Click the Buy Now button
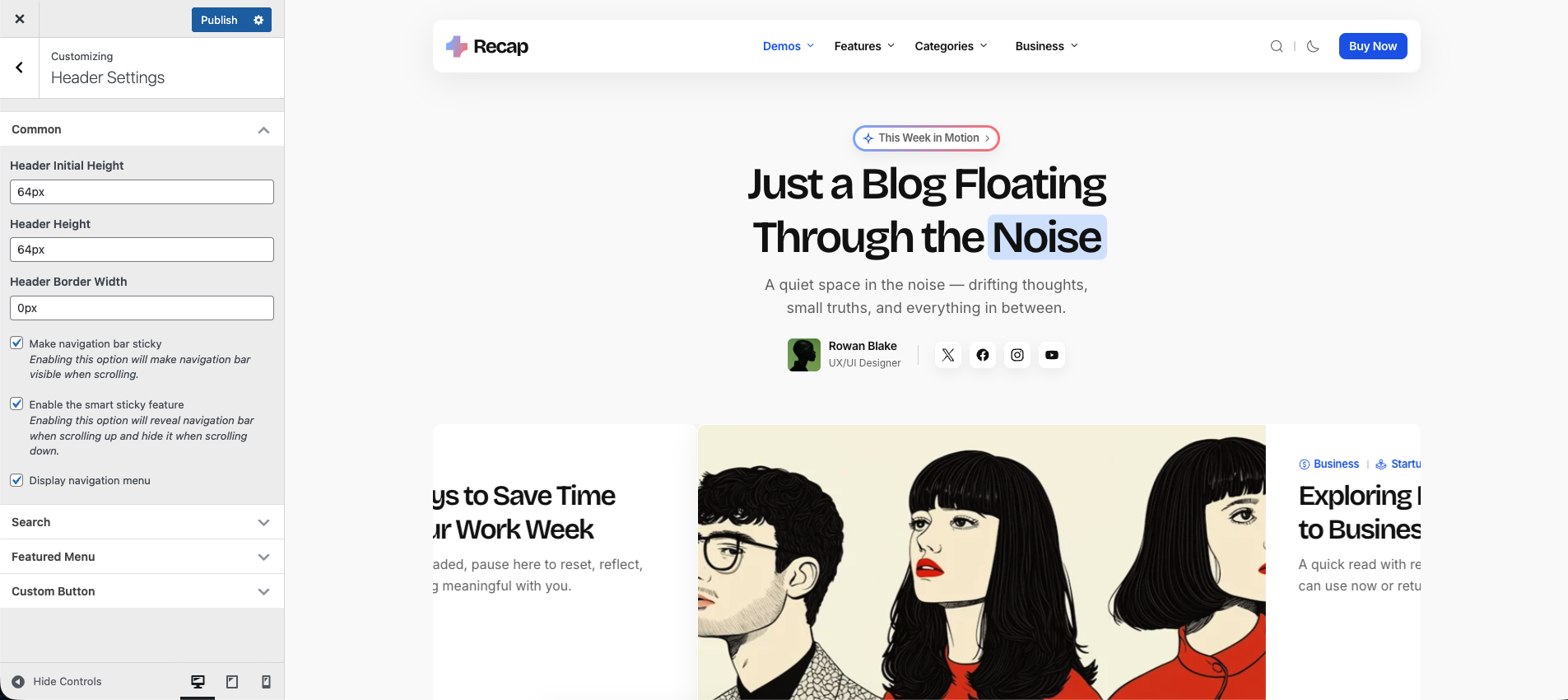Screen dimensions: 1568x700 tap(1372, 46)
